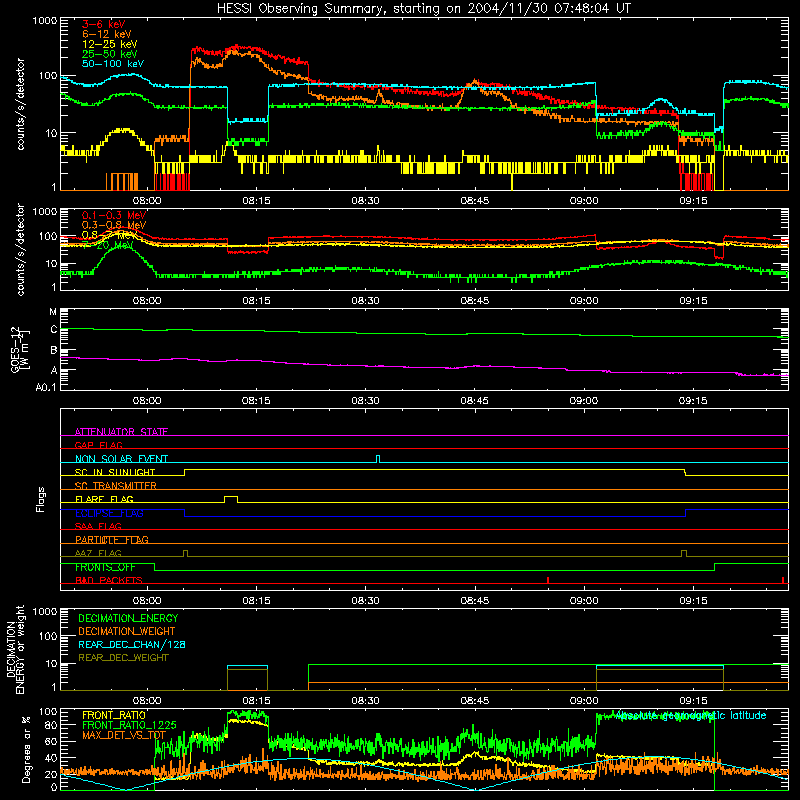Click the Absolute geomagnetic latitude label
The height and width of the screenshot is (800, 800).
click(x=691, y=715)
